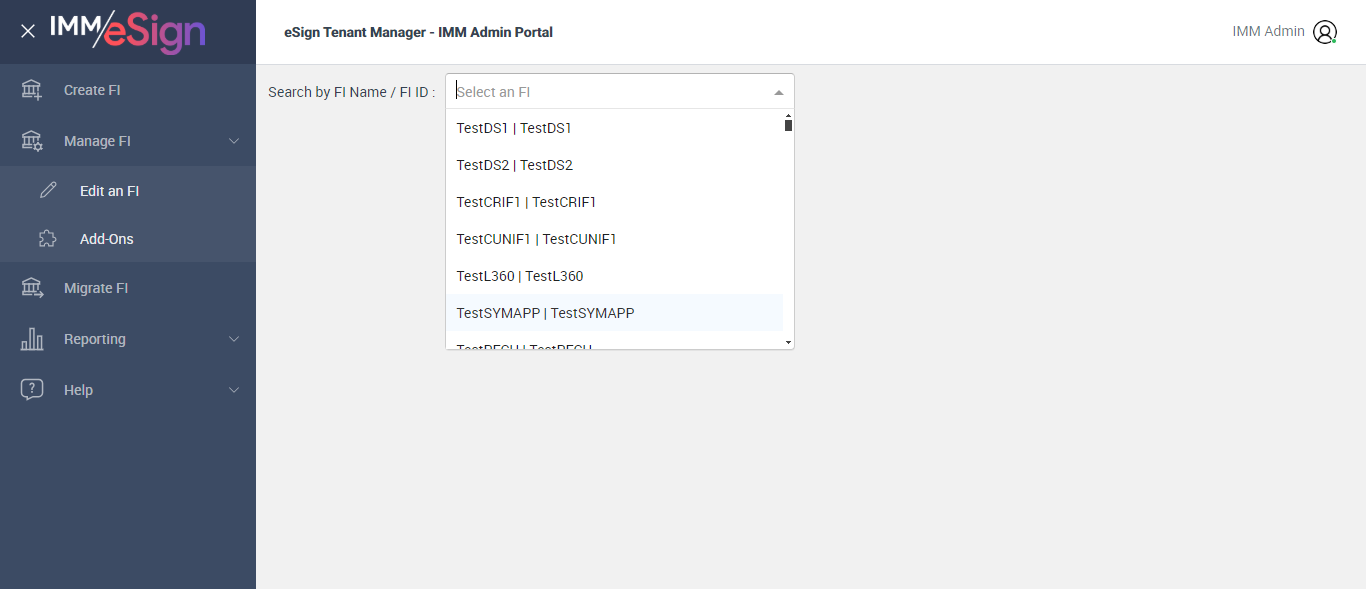Click the Migrate FI bank arrow icon
The image size is (1366, 589).
(x=32, y=288)
